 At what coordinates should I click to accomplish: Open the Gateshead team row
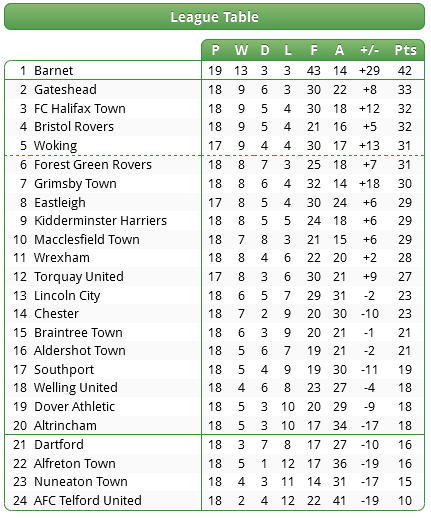[214, 90]
